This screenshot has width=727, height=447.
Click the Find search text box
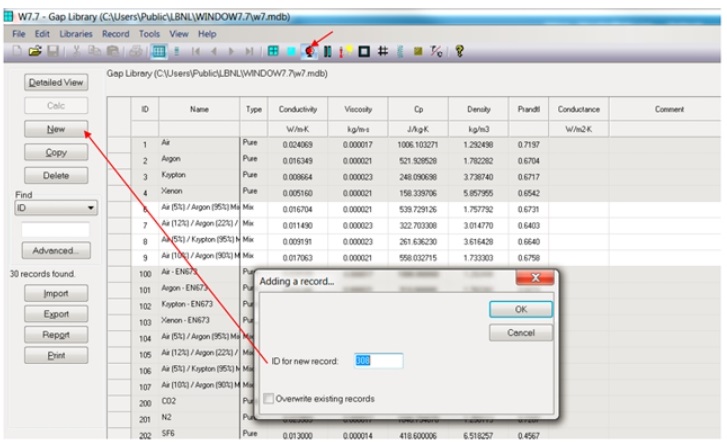point(55,229)
